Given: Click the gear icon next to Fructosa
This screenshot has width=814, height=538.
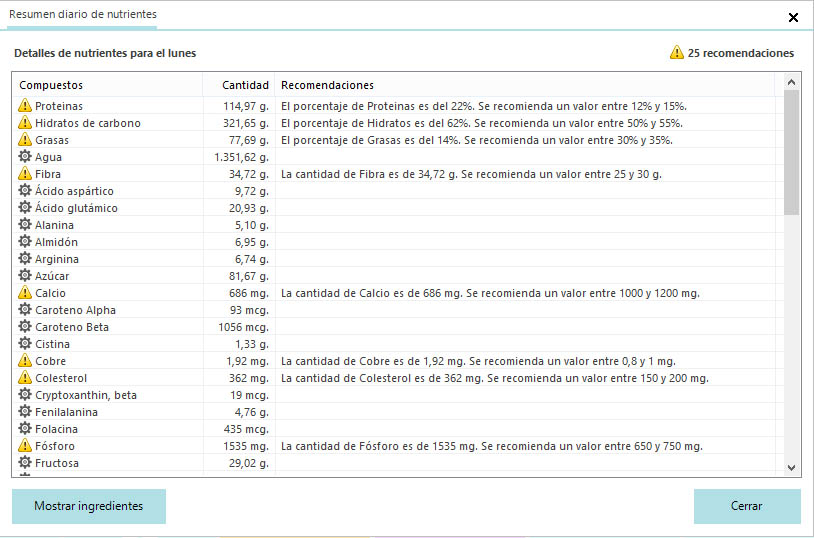Looking at the screenshot, I should pos(25,462).
